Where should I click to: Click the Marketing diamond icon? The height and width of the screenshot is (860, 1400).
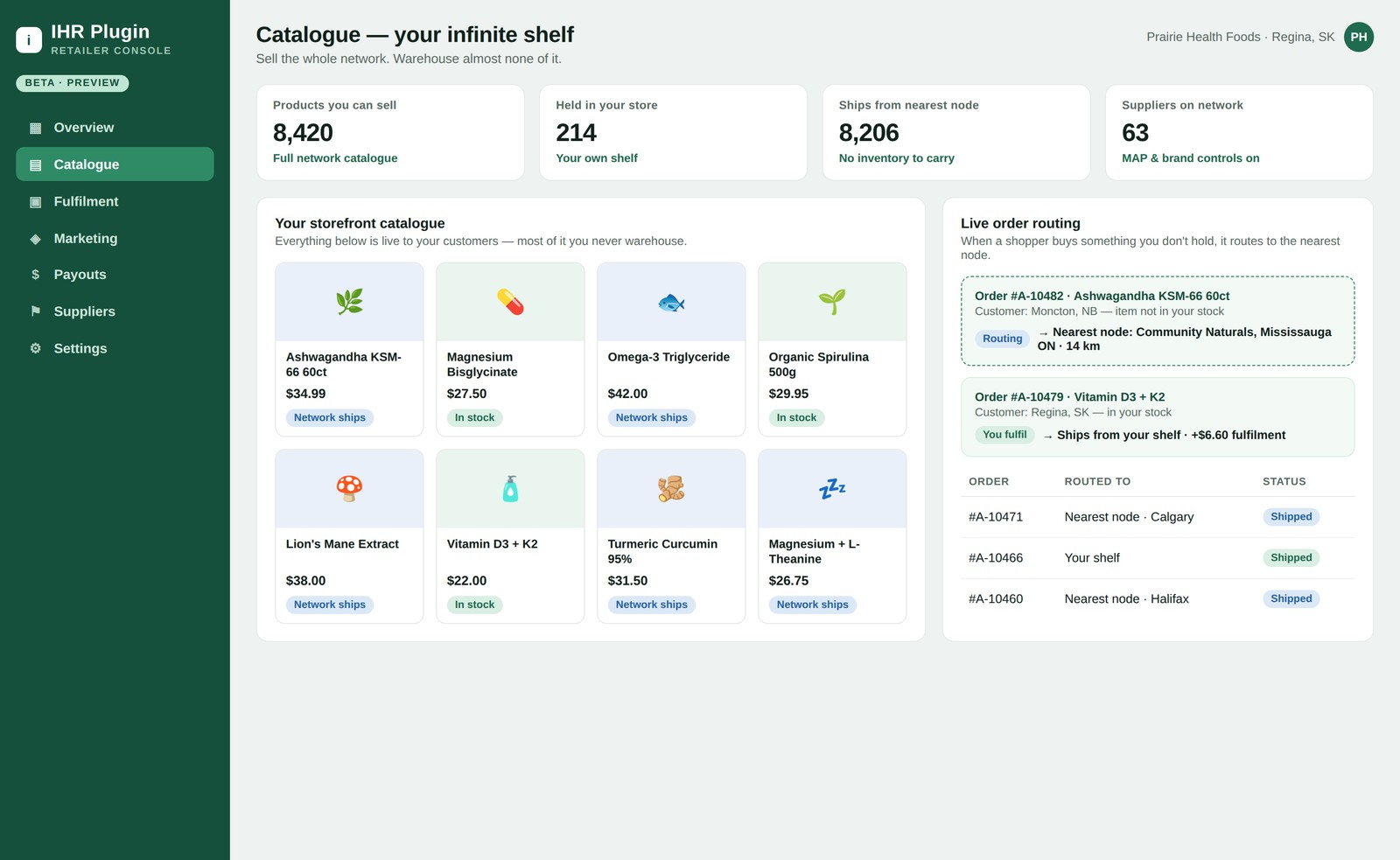(x=36, y=239)
